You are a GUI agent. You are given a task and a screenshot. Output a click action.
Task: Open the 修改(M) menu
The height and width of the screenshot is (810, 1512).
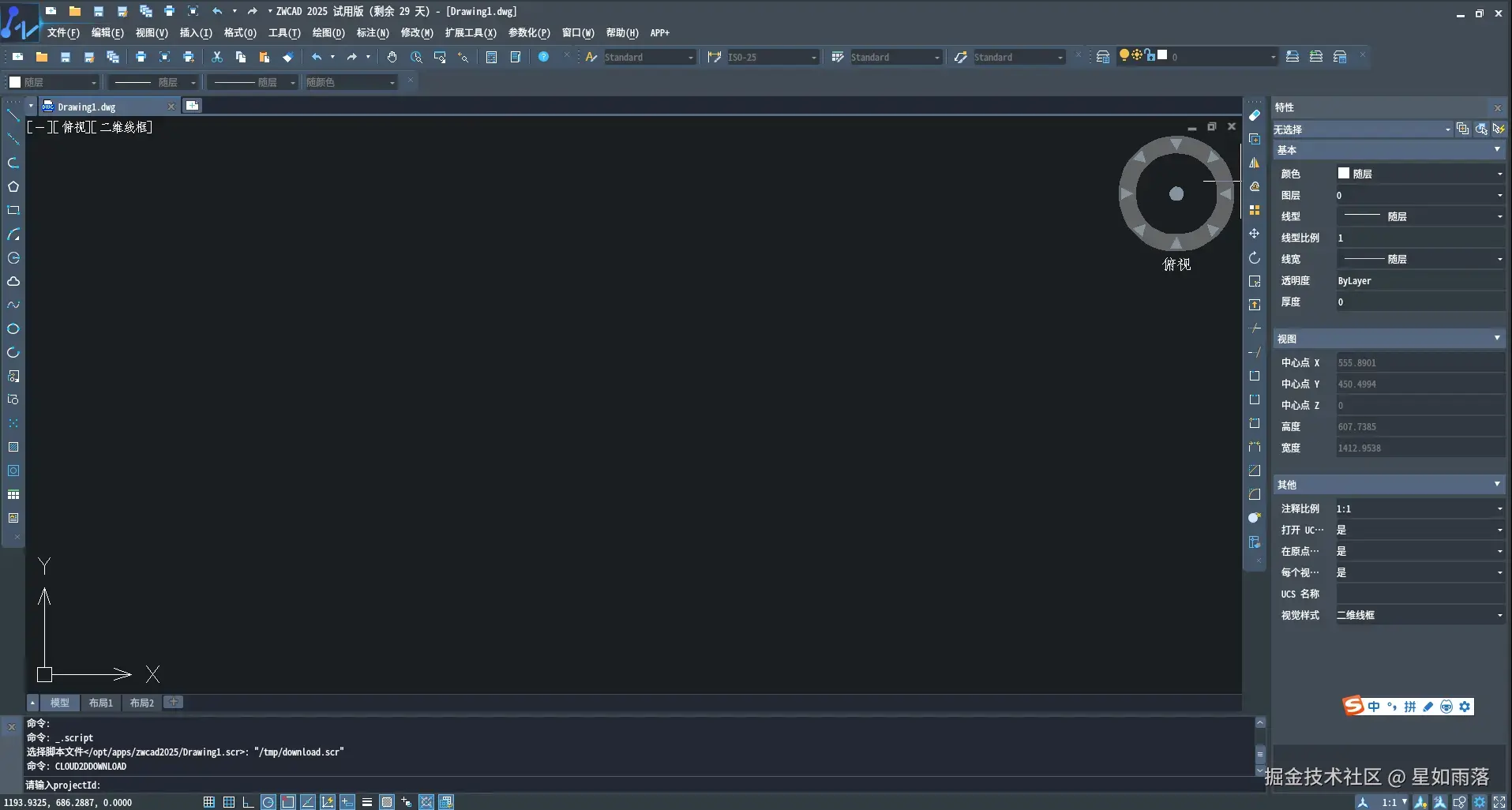[x=417, y=33]
